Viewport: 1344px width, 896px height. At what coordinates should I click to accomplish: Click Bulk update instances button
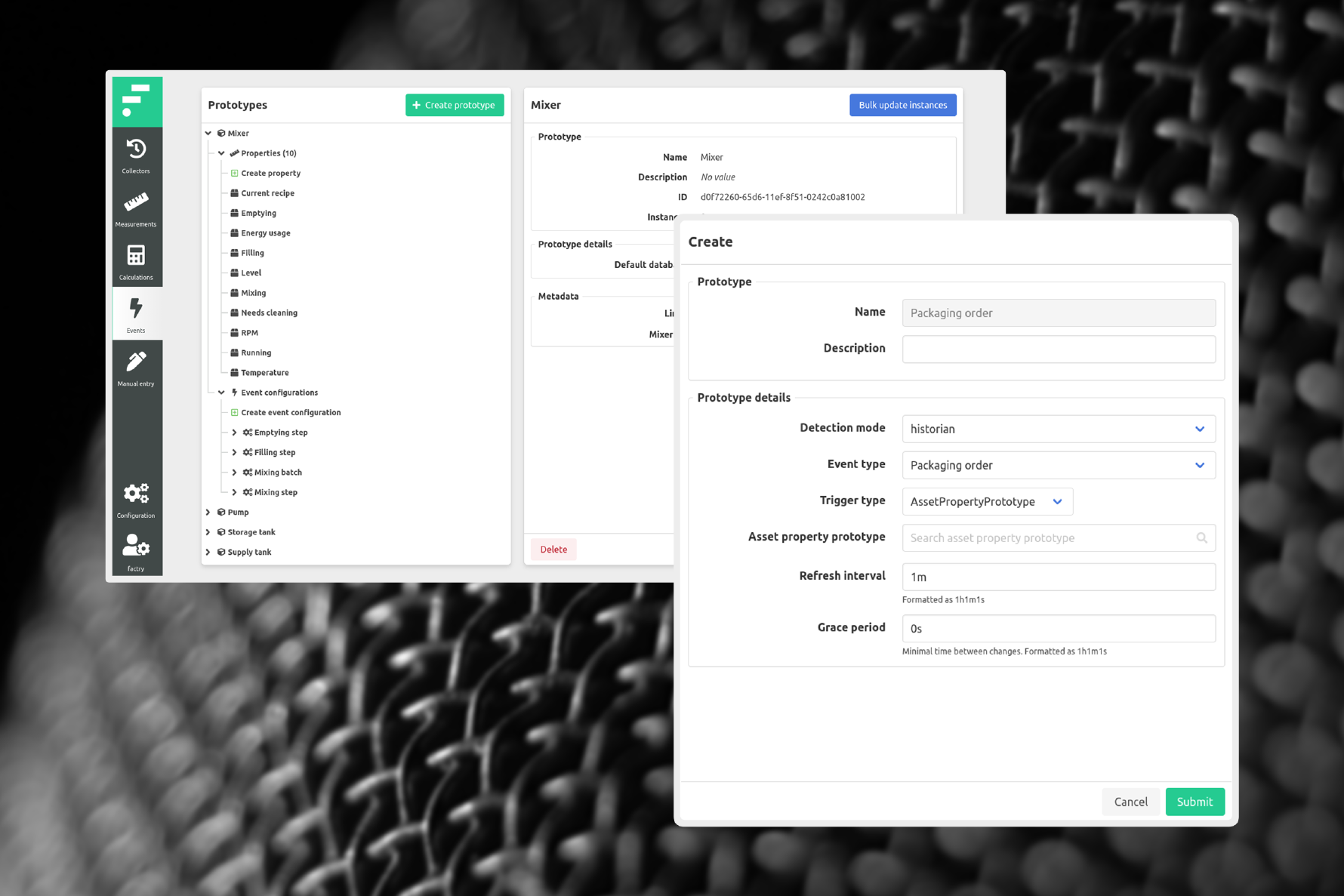click(x=902, y=105)
